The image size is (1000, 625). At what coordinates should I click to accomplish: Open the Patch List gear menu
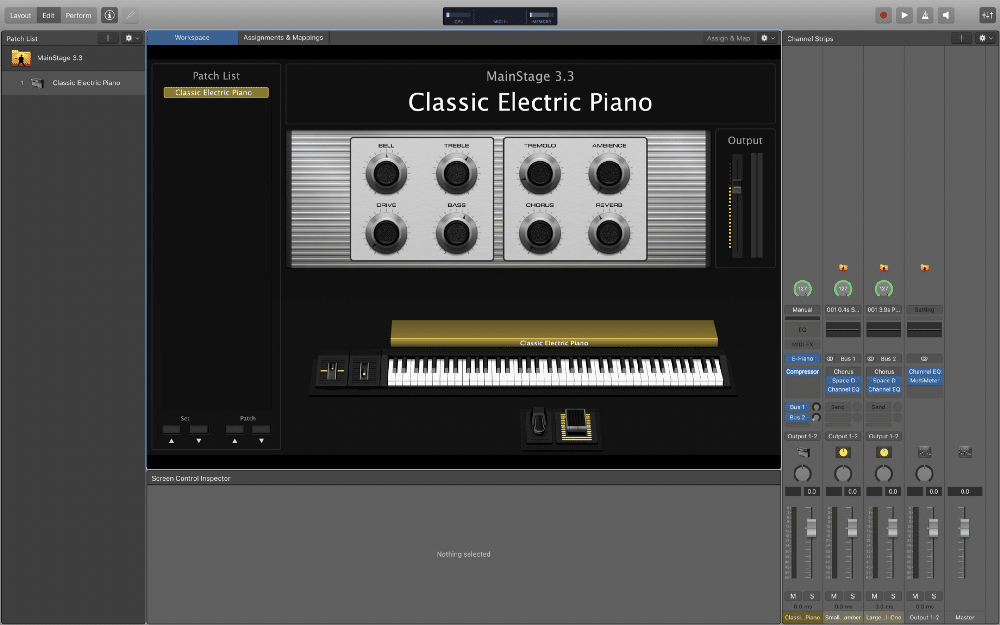131,38
